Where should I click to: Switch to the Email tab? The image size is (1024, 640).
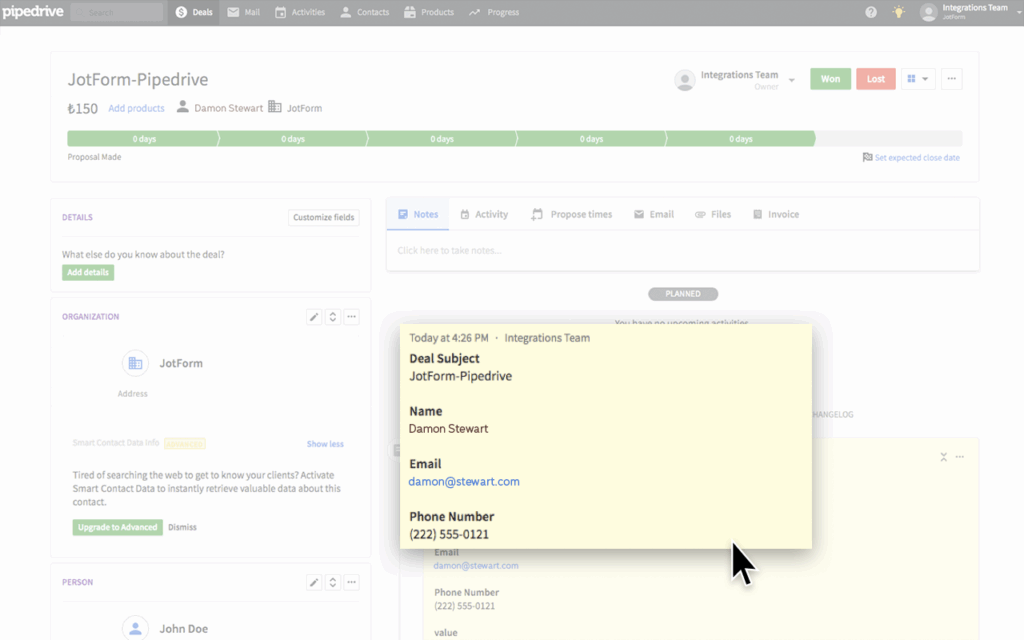coord(654,214)
